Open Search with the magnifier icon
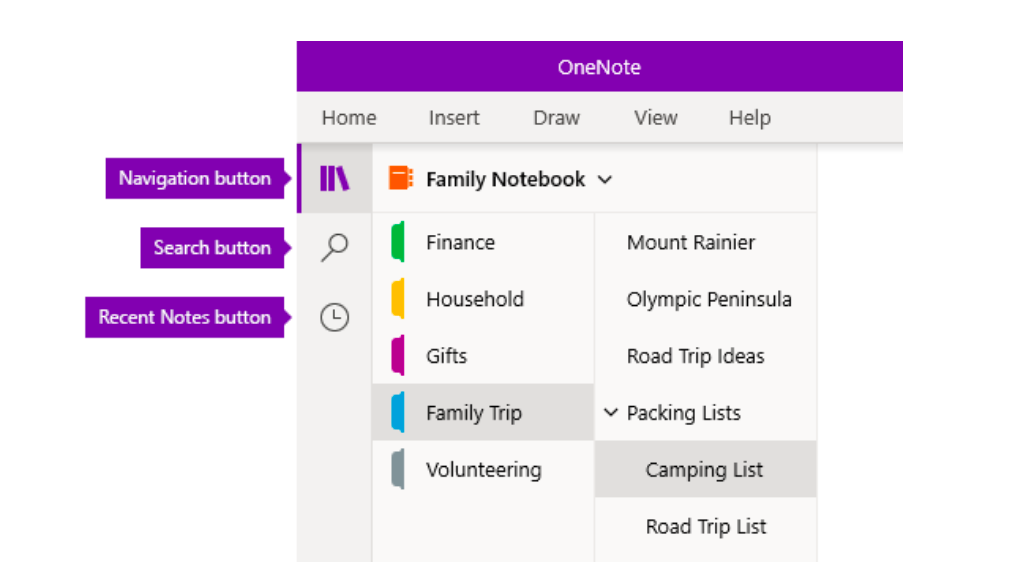Image resolution: width=1016 pixels, height=580 pixels. point(334,248)
